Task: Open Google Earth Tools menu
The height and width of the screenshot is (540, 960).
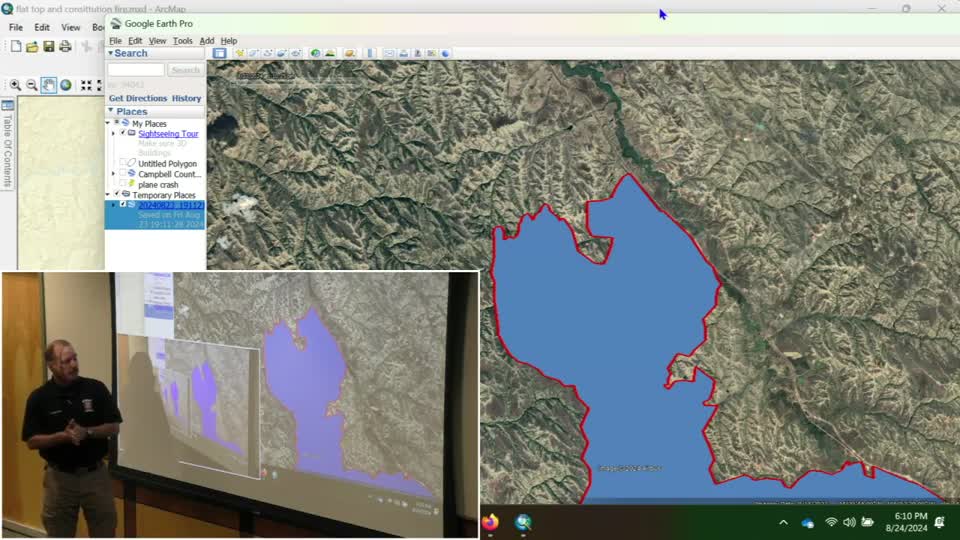Action: coord(182,40)
